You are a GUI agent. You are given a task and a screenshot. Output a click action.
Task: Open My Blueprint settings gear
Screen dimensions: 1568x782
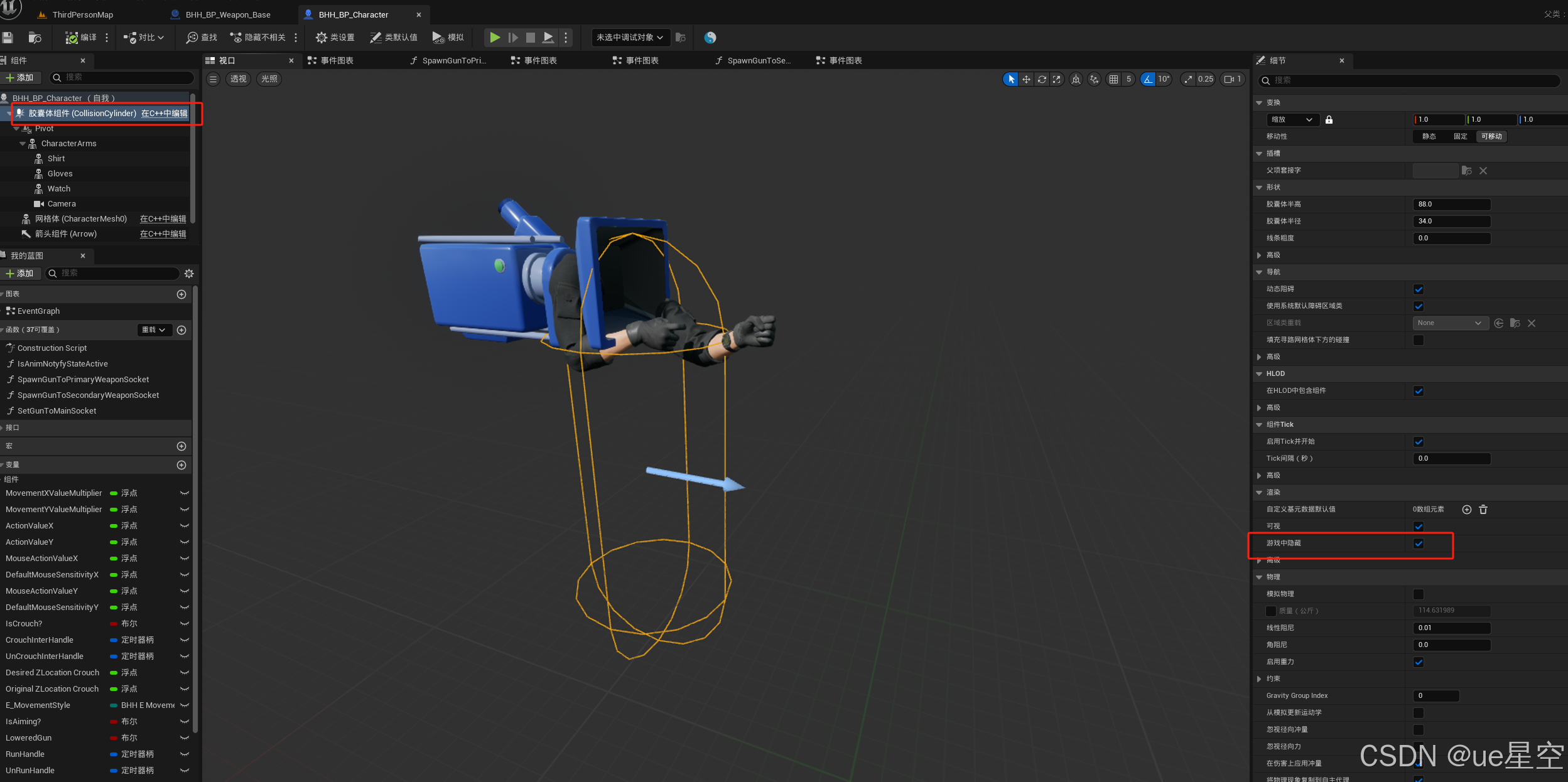tap(189, 274)
